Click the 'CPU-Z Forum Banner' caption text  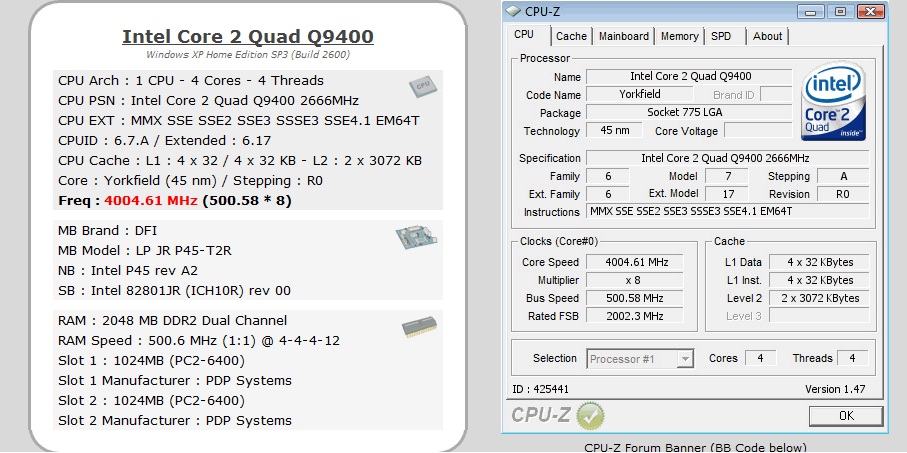tap(695, 447)
